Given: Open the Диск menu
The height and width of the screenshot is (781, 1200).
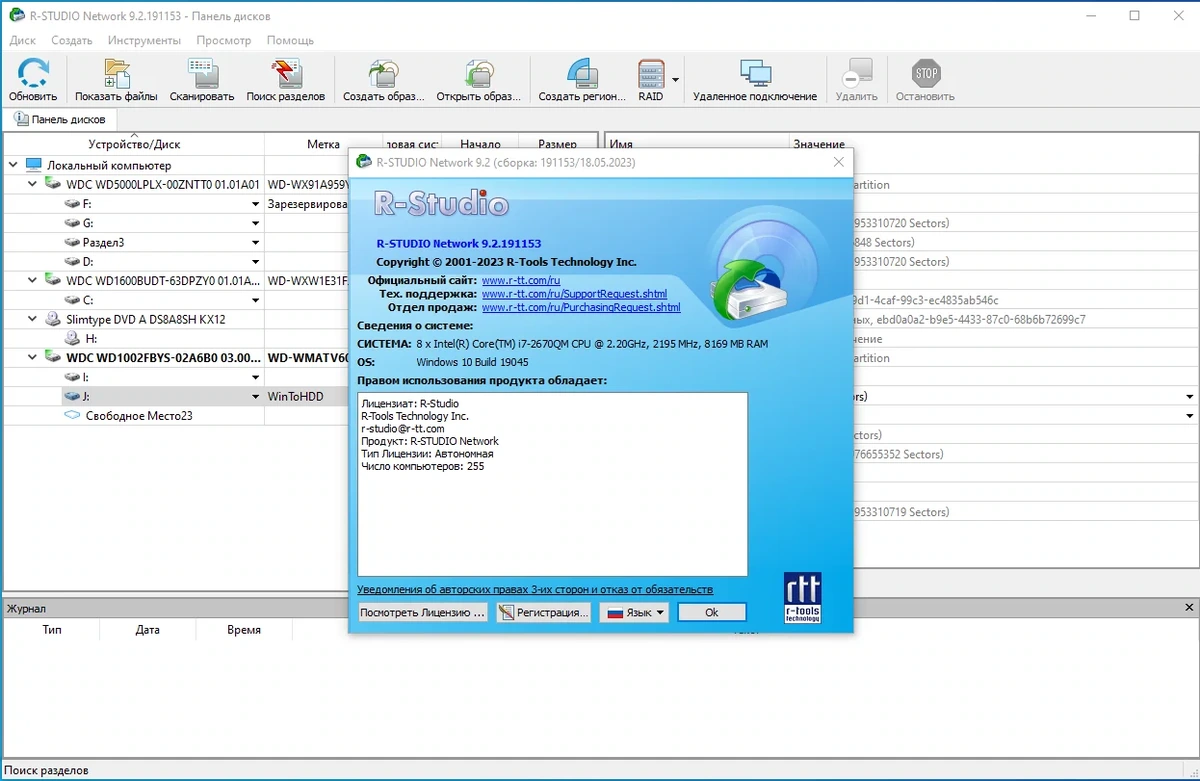Looking at the screenshot, I should click(22, 40).
